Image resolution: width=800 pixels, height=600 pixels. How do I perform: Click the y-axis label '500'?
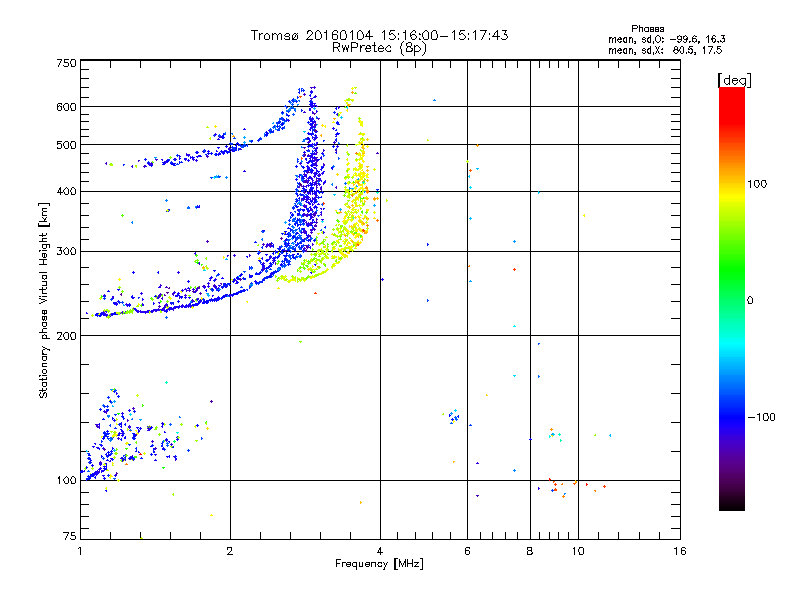pyautogui.click(x=66, y=145)
